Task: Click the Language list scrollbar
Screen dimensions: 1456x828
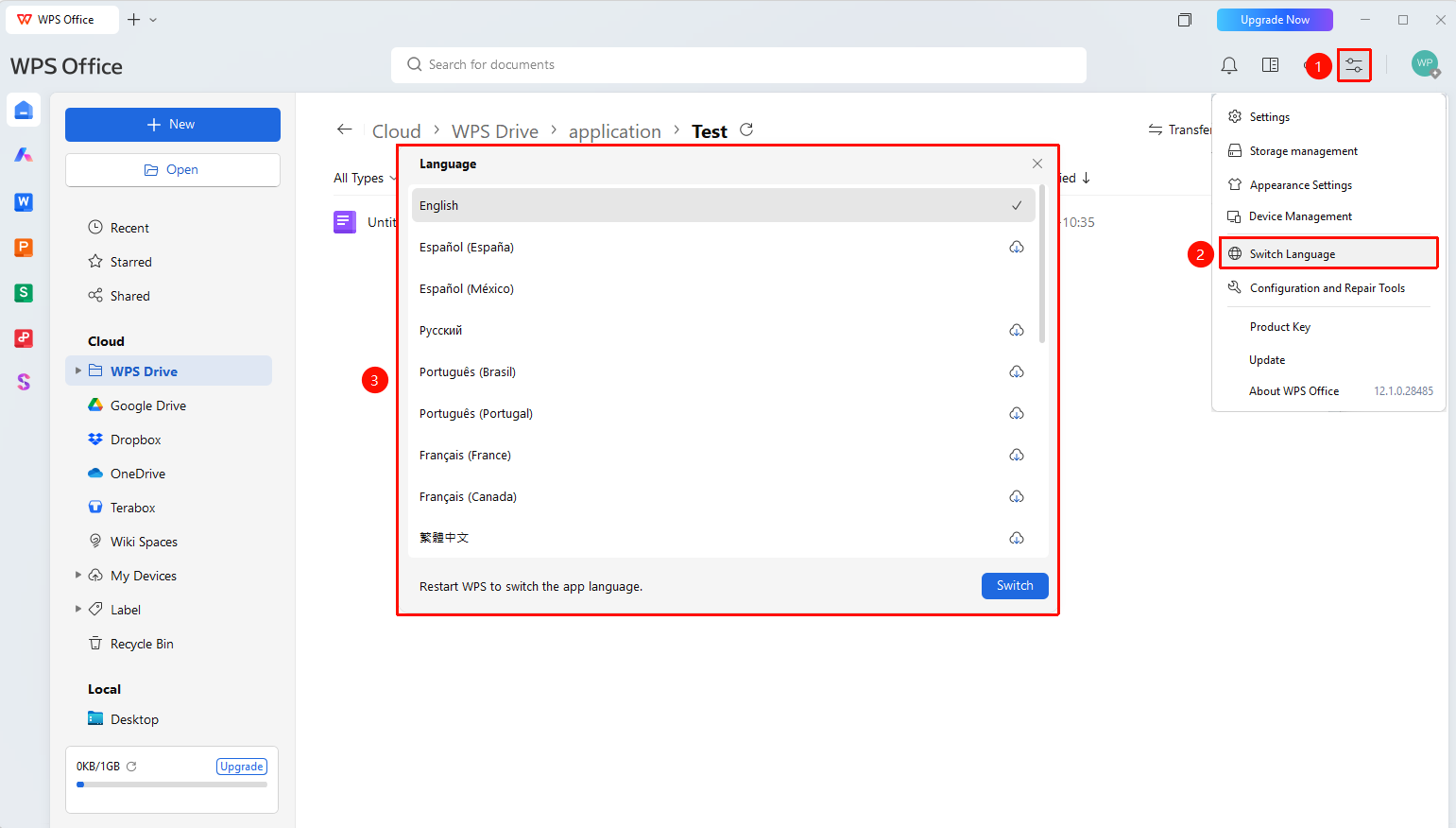Action: 1042,265
